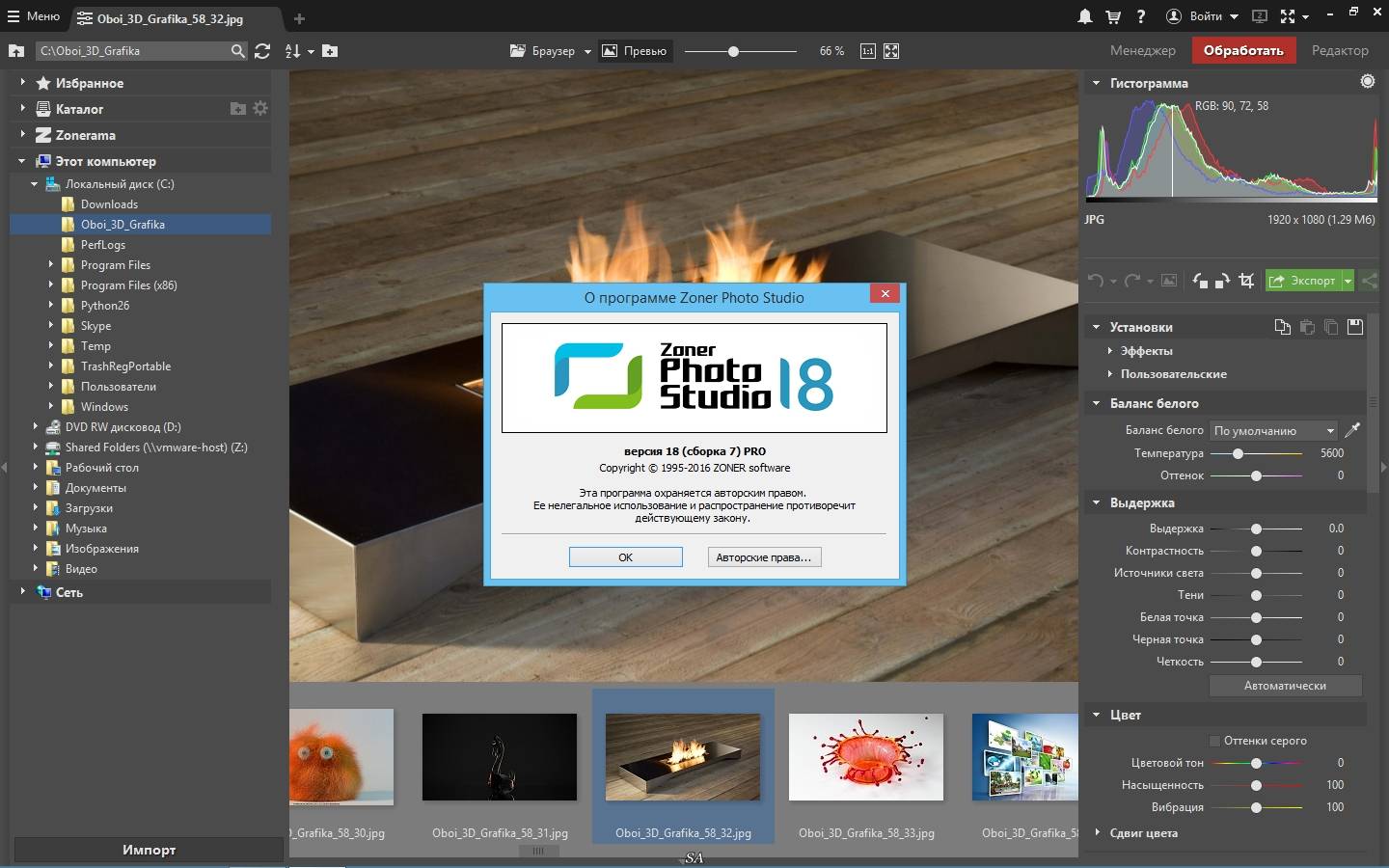Open the Меню main menu
Screen dimensions: 1389x868
(34, 16)
